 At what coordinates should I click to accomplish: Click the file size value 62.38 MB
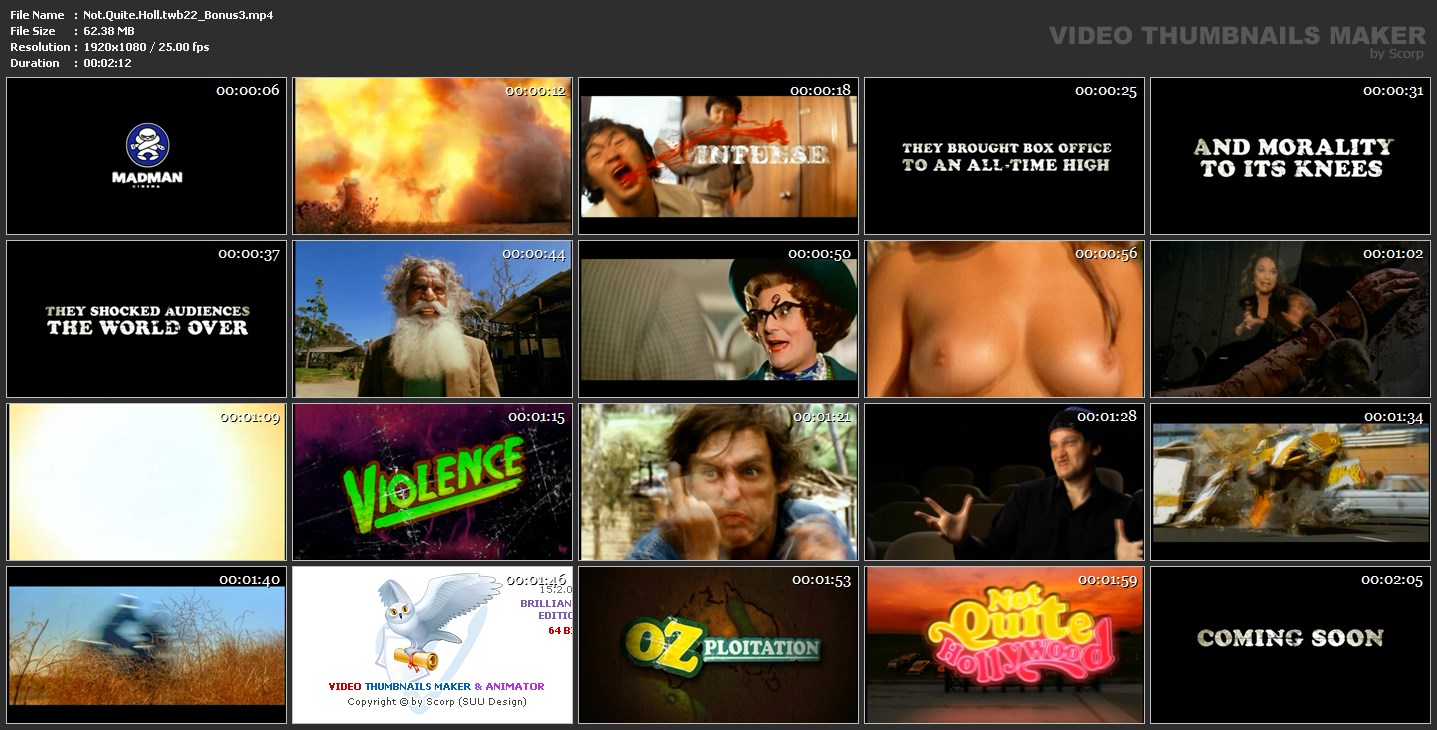(x=109, y=31)
